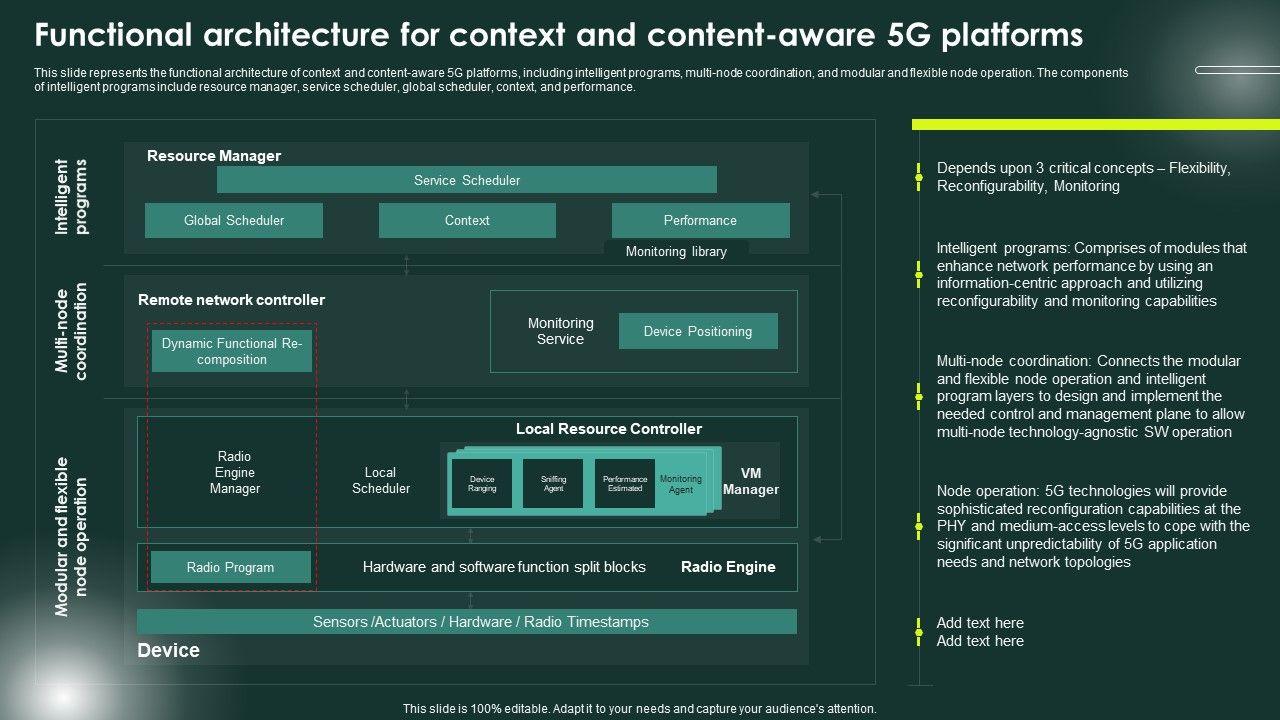This screenshot has height=720, width=1280.
Task: Select the slide title heading text
Action: point(559,36)
